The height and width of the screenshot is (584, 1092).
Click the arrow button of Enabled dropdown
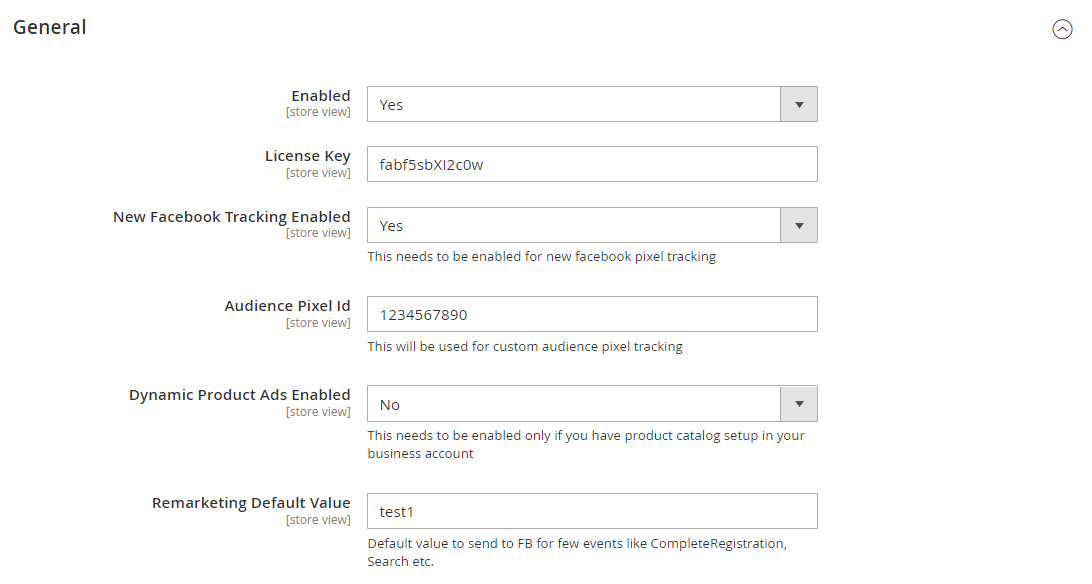point(798,104)
